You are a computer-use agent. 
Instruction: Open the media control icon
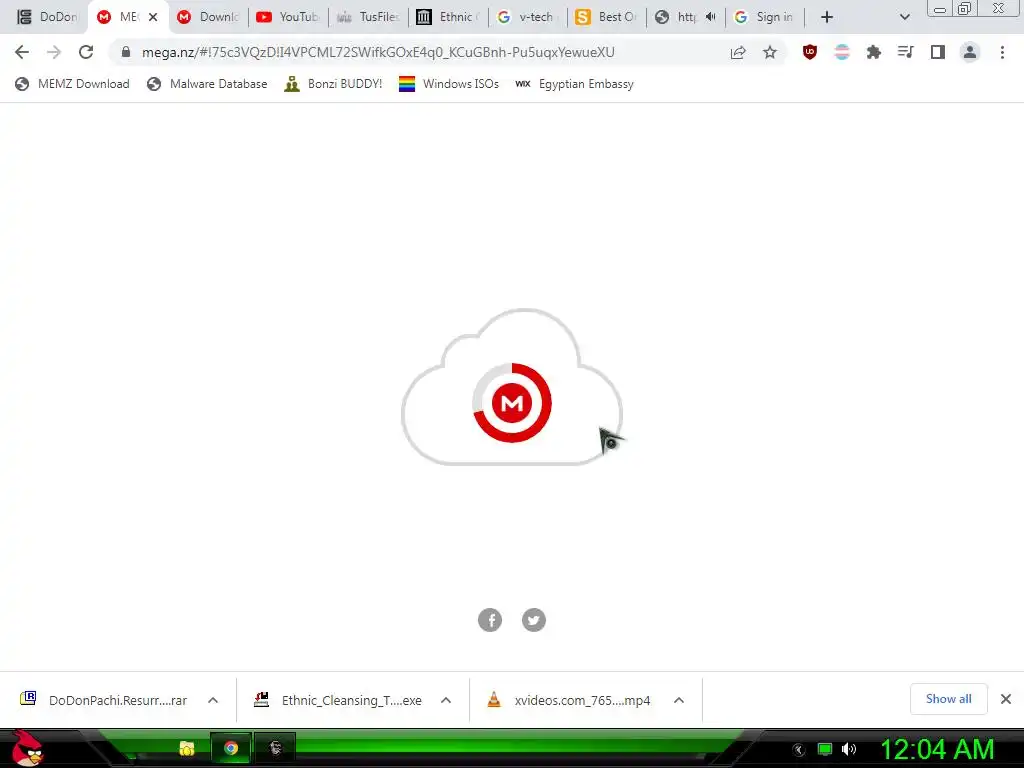pyautogui.click(x=906, y=52)
